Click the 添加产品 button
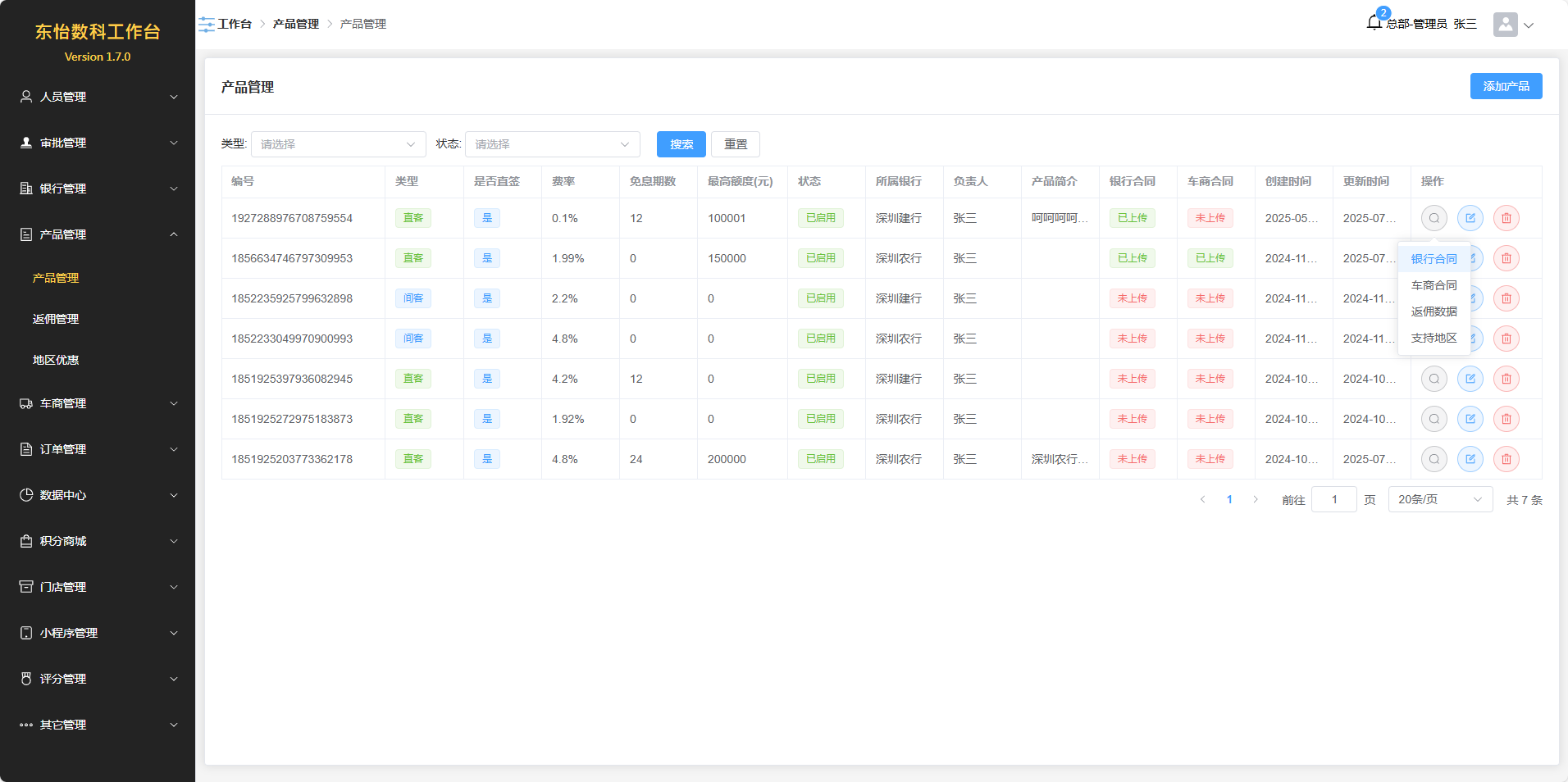This screenshot has height=782, width=1568. click(1506, 86)
